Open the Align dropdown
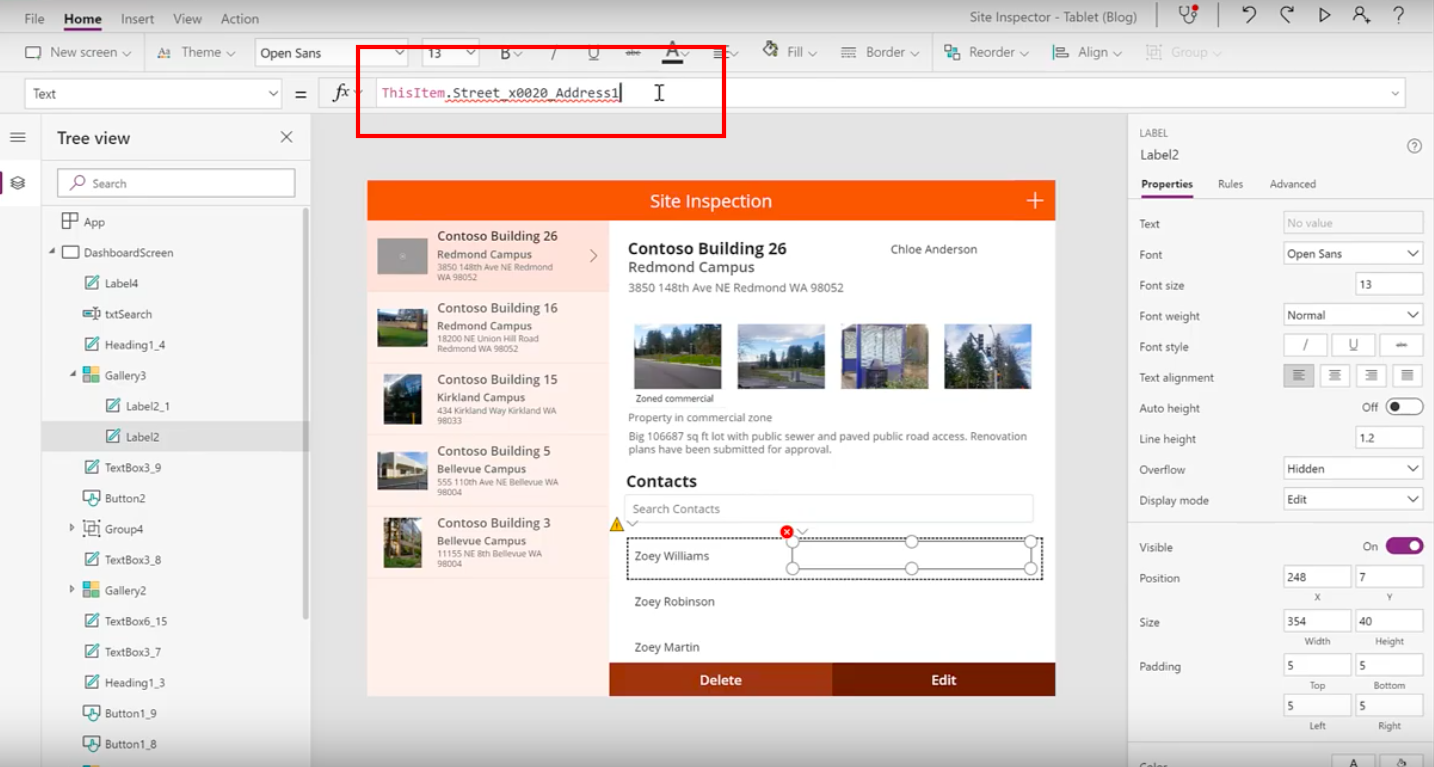Viewport: 1434px width, 767px height. coord(1087,52)
